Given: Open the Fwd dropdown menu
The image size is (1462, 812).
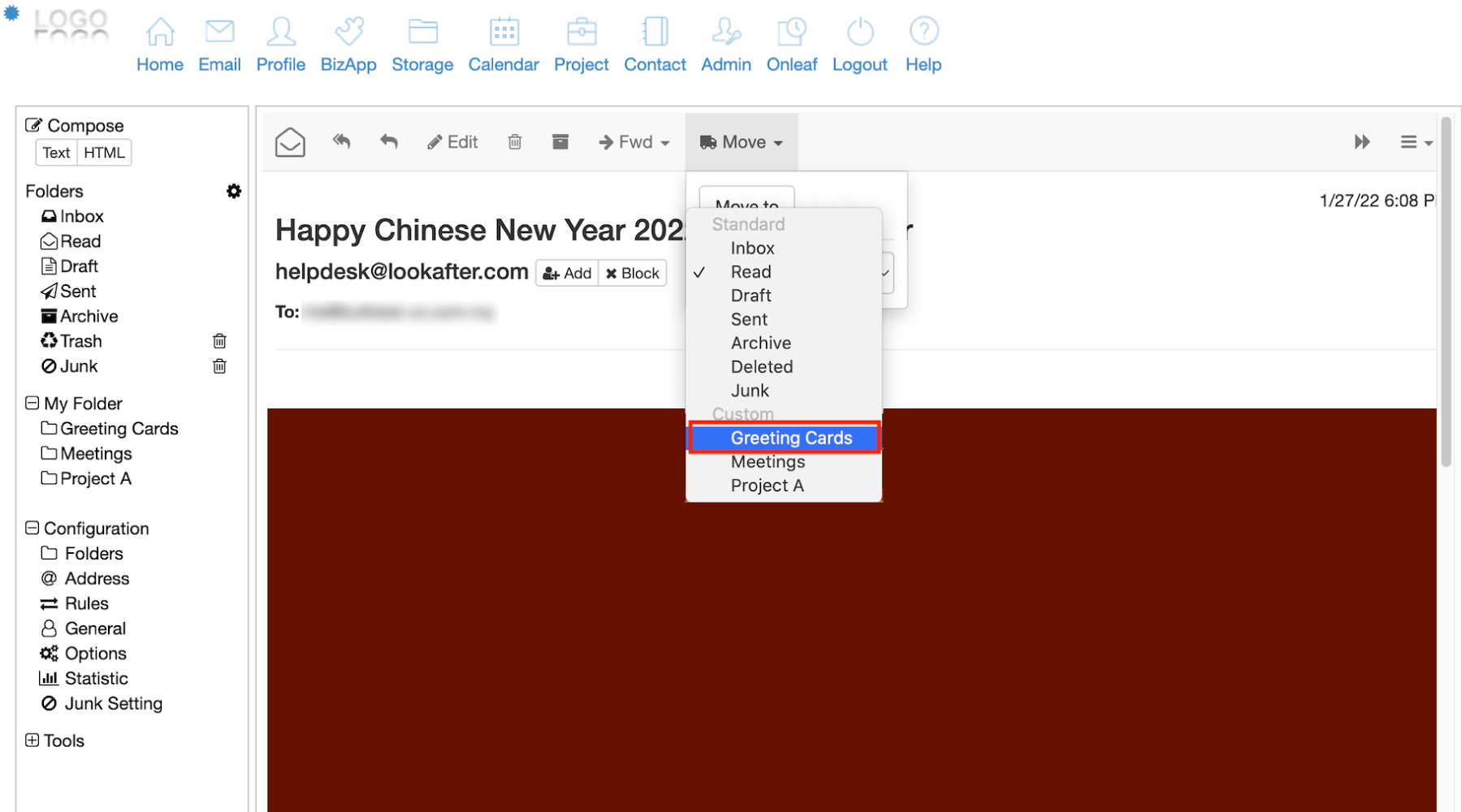Looking at the screenshot, I should pyautogui.click(x=634, y=142).
